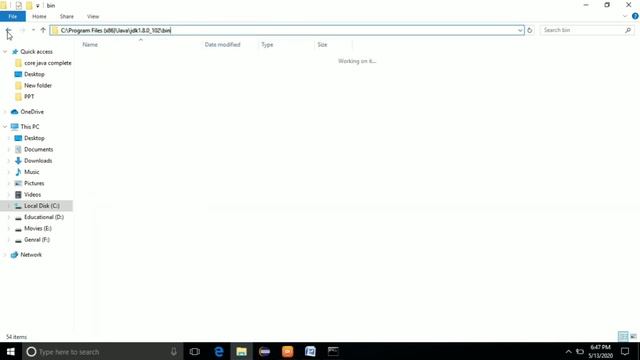This screenshot has width=640, height=360.
Task: Expand the Network node
Action: 5,255
